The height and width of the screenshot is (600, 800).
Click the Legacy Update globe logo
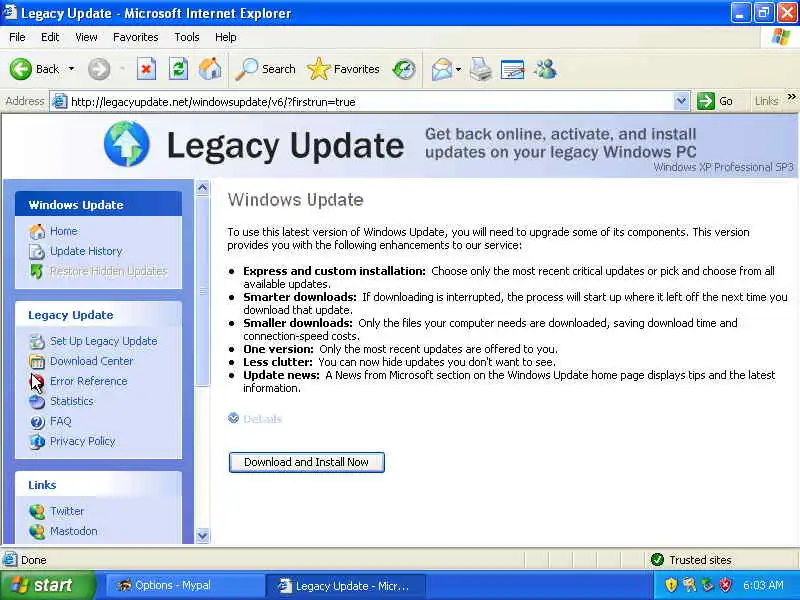(x=127, y=144)
